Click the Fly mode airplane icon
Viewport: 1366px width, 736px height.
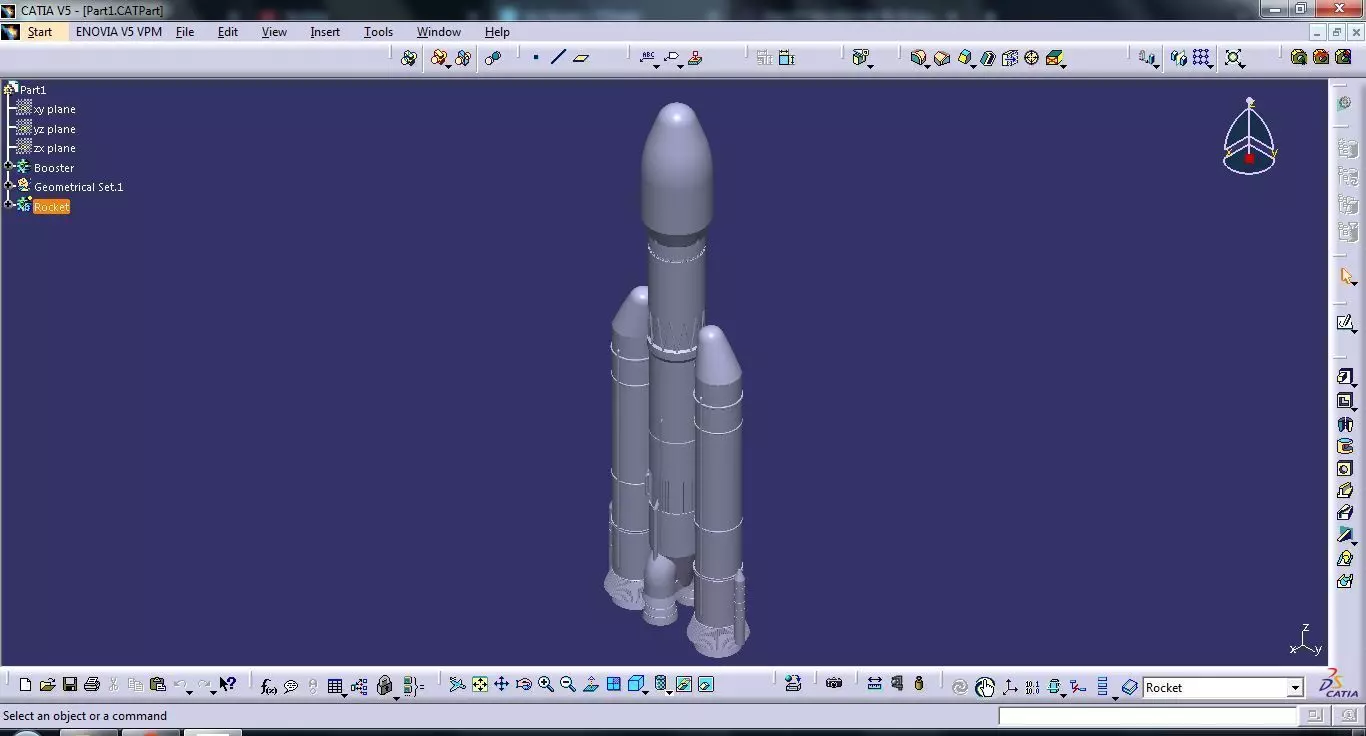pos(457,685)
